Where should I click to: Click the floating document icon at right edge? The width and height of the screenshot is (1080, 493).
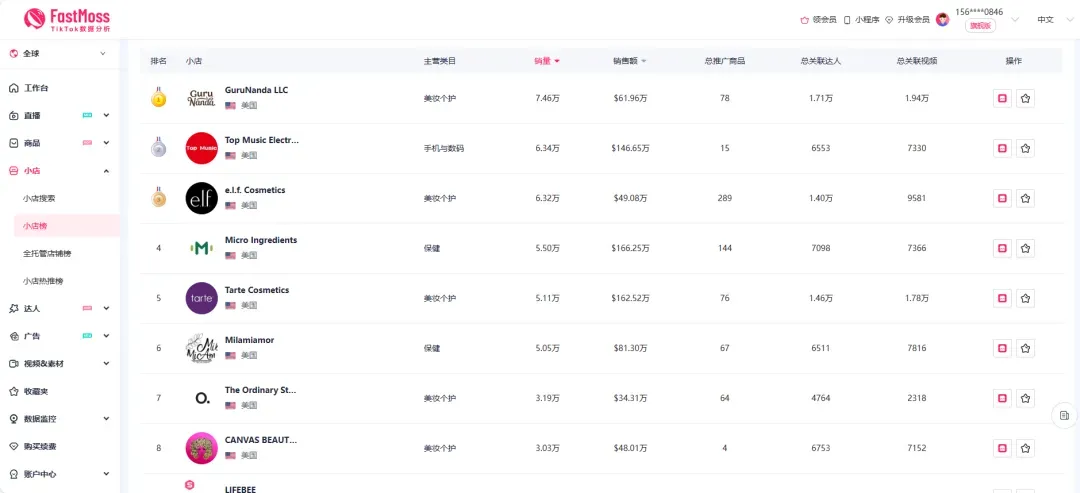pyautogui.click(x=1064, y=415)
